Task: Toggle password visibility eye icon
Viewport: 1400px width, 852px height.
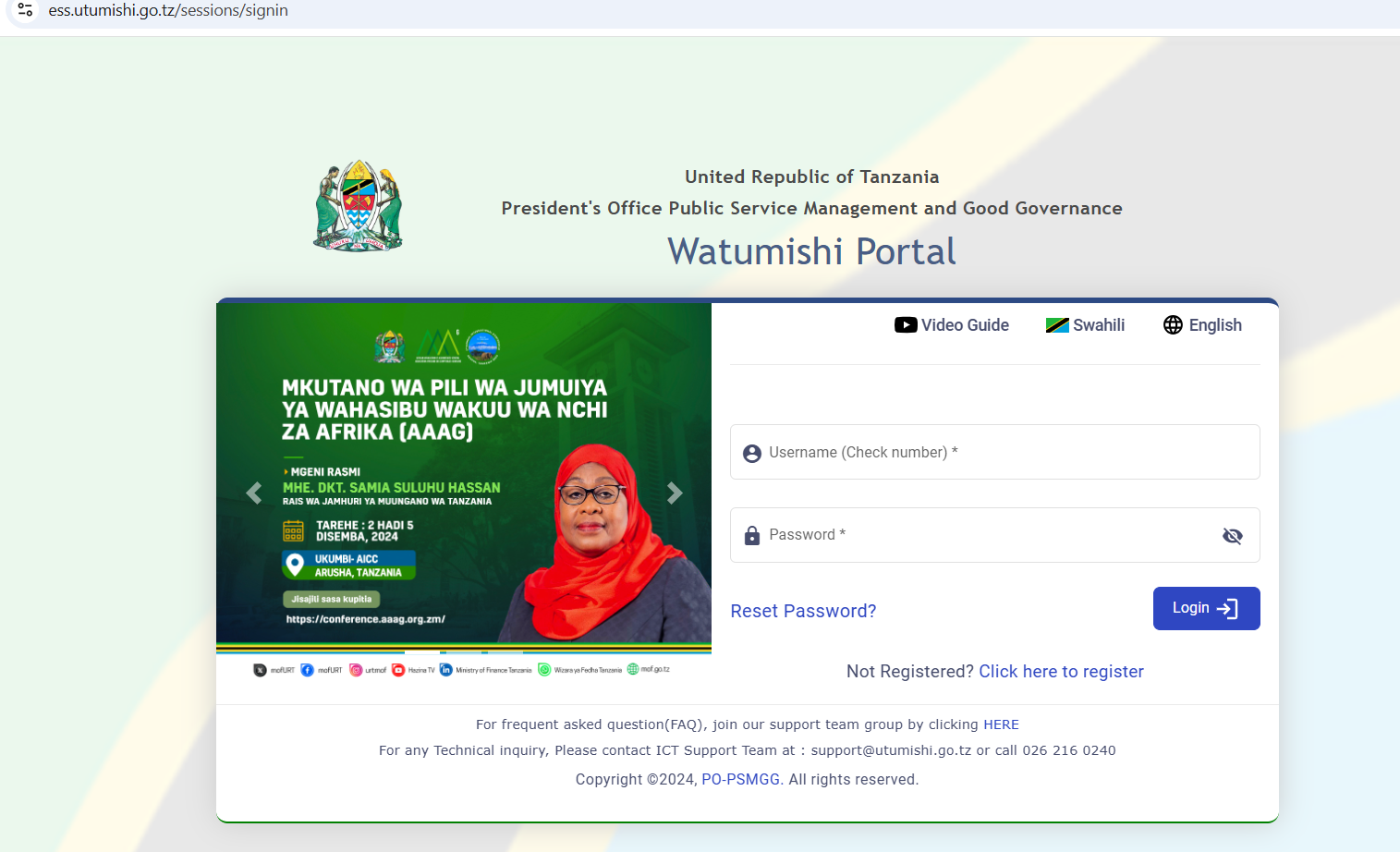Action: 1233,536
